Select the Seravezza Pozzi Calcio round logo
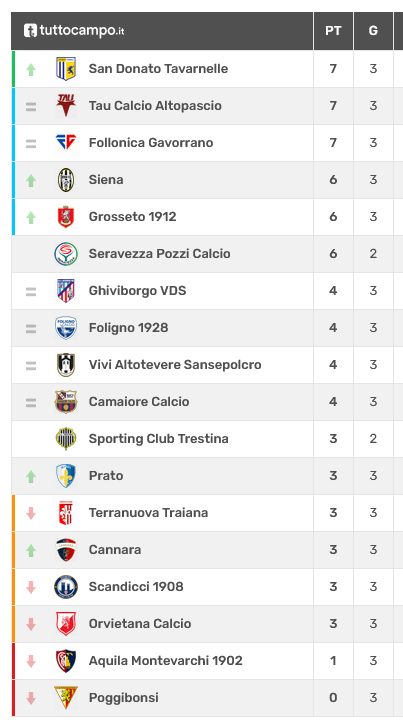The width and height of the screenshot is (403, 724). point(66,253)
